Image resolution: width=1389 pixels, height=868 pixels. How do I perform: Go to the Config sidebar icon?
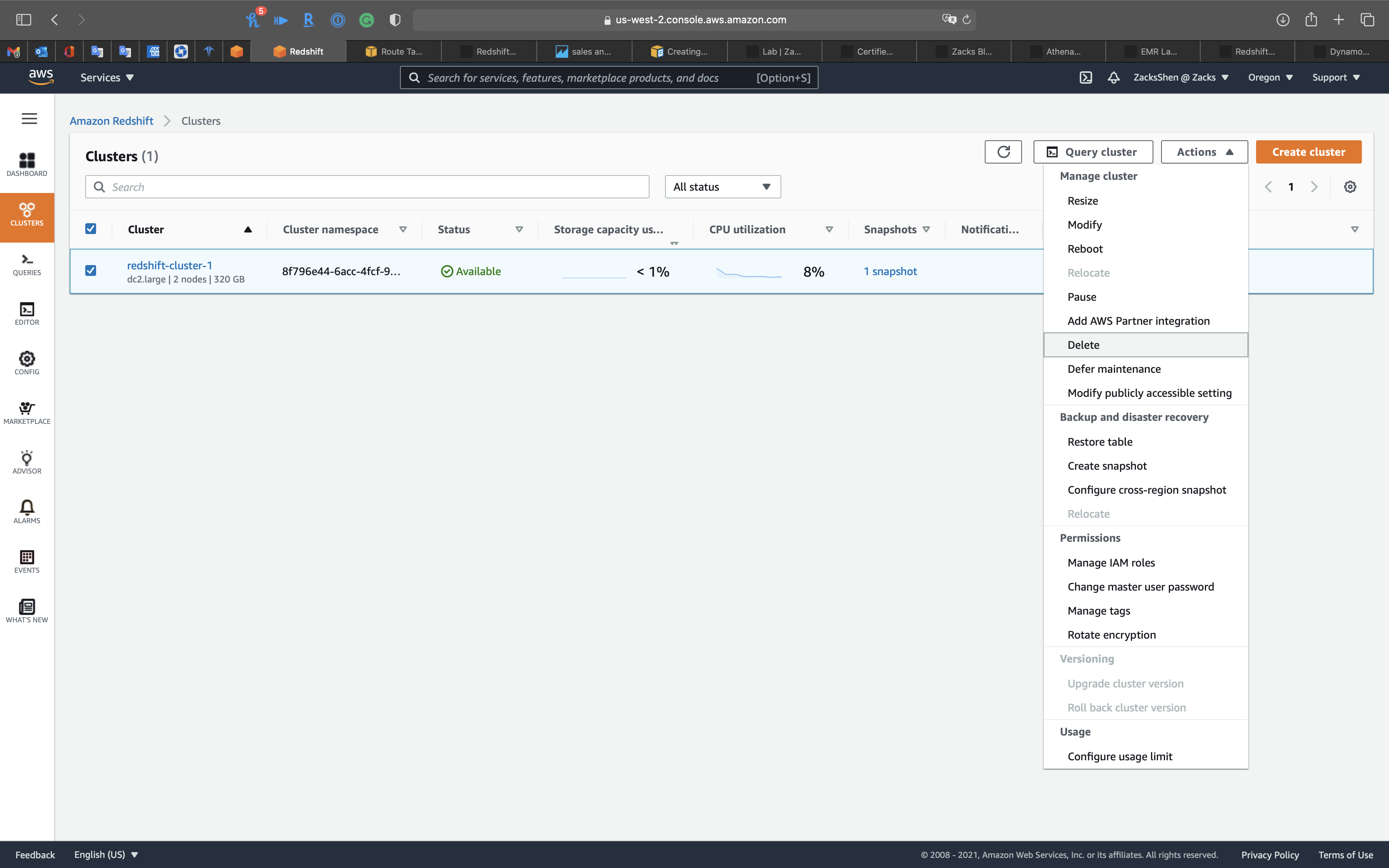coord(27,363)
